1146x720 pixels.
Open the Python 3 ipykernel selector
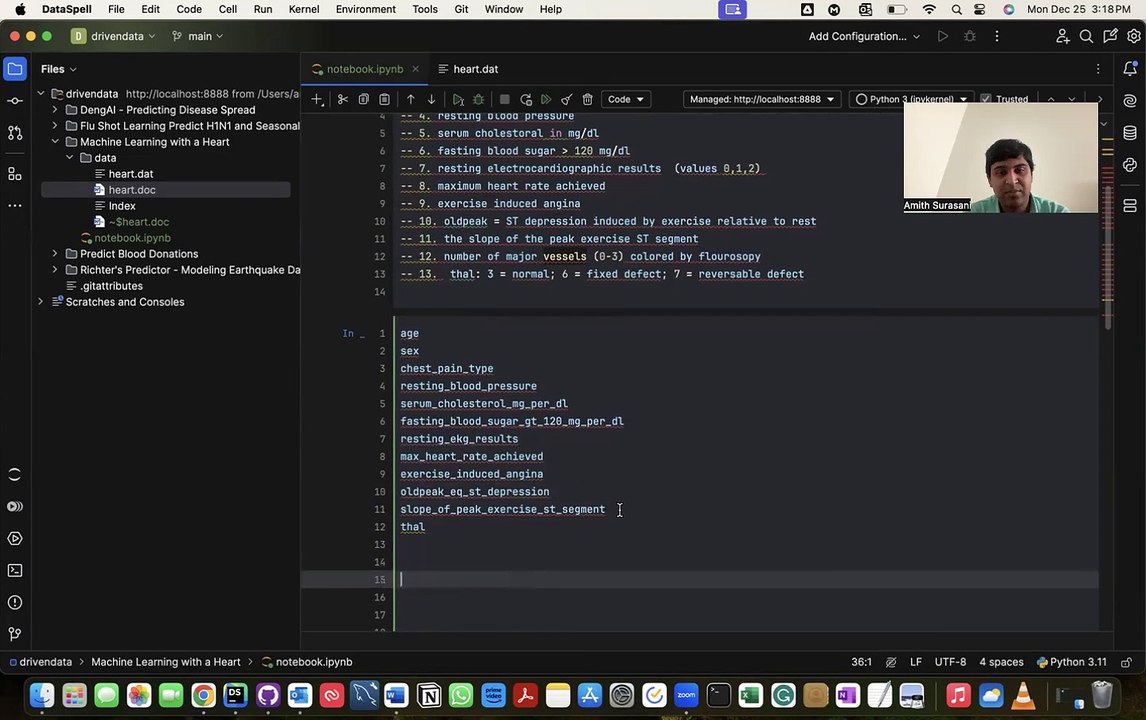tap(911, 99)
